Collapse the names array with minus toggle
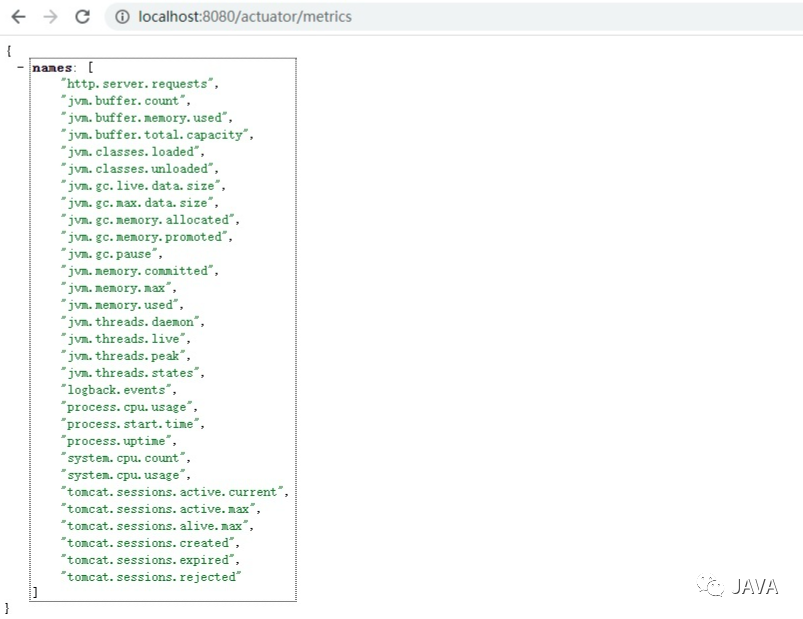Screen dimensions: 803x619 (x=20, y=67)
